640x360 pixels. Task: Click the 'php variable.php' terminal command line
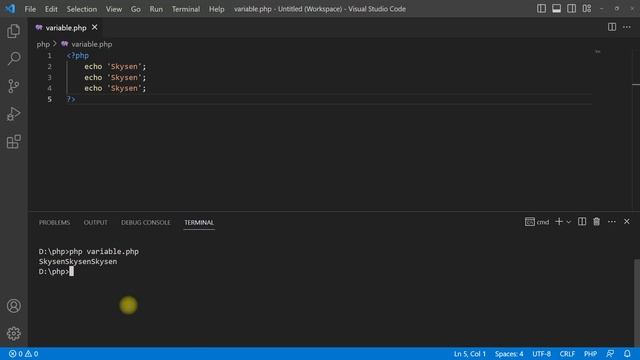click(x=104, y=251)
